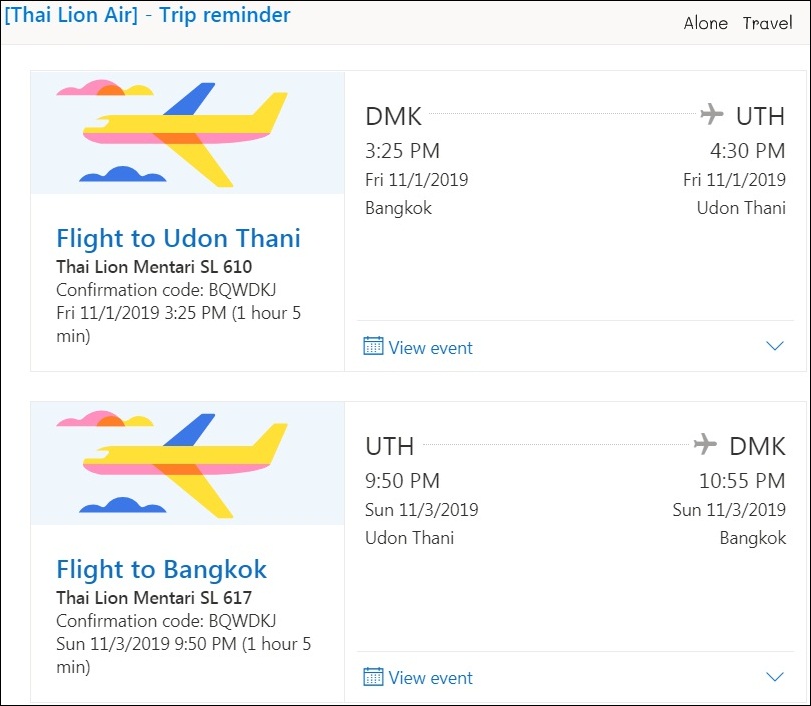Open View event for the UTH to DMK flight

coord(430,678)
